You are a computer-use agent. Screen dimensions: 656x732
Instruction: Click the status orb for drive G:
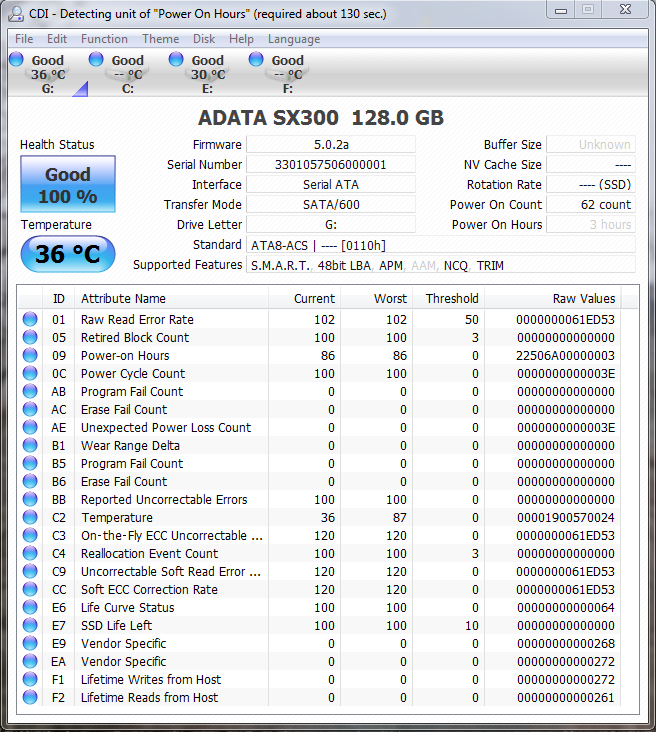pos(16,60)
